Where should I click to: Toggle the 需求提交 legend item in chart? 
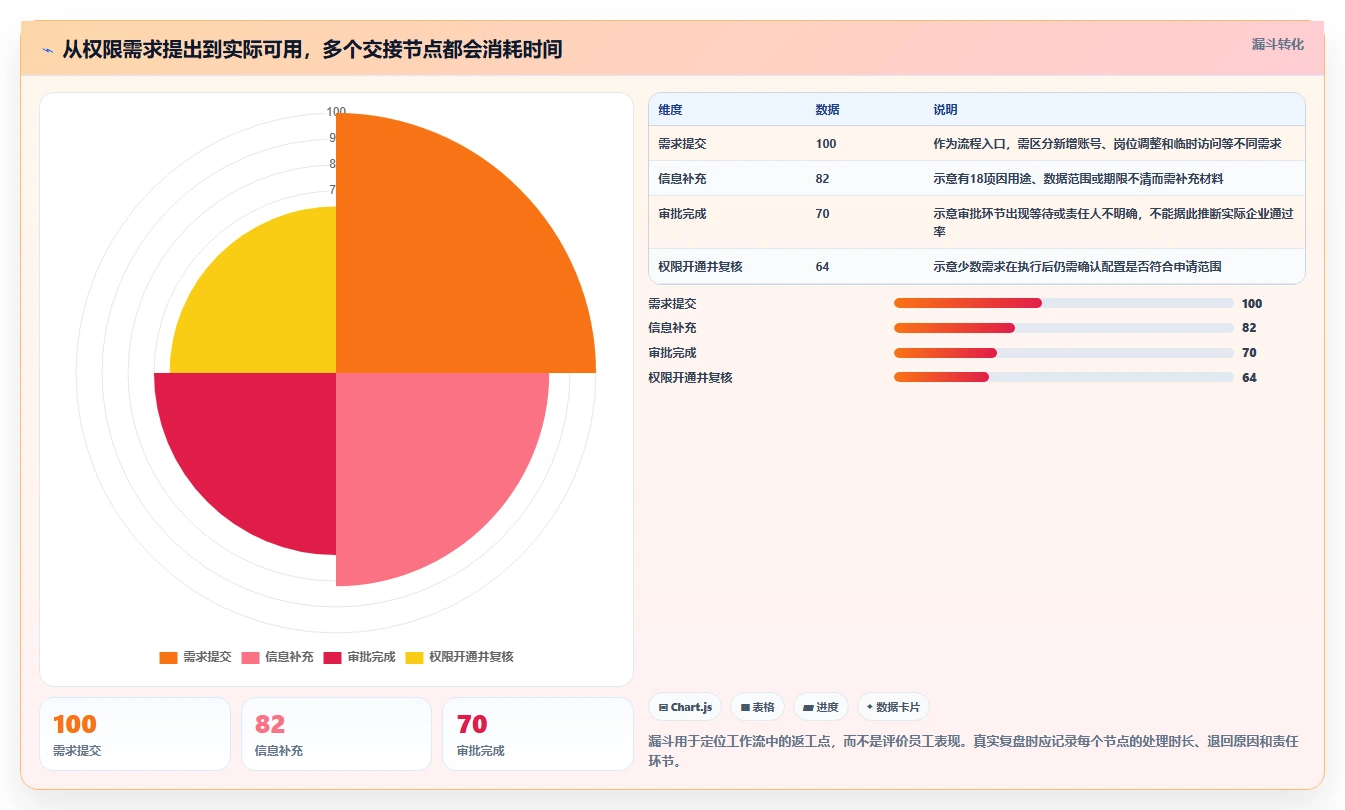click(x=195, y=657)
